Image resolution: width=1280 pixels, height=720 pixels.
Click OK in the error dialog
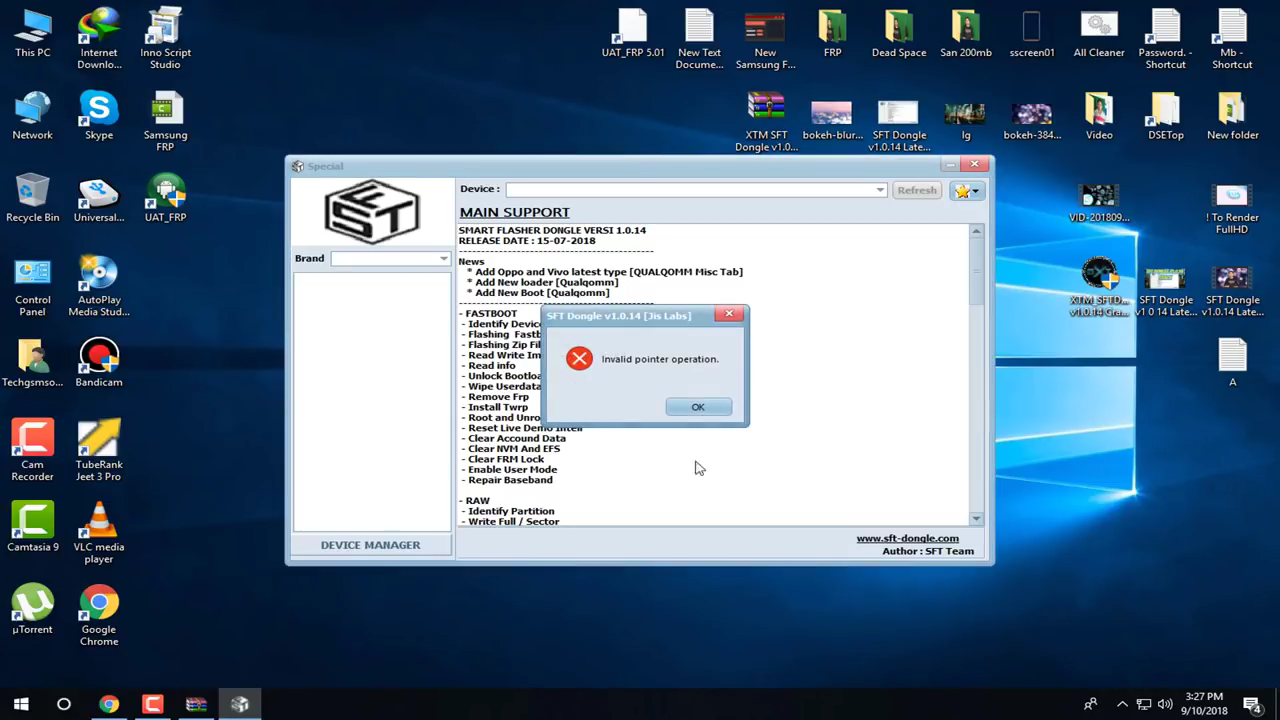pyautogui.click(x=698, y=407)
